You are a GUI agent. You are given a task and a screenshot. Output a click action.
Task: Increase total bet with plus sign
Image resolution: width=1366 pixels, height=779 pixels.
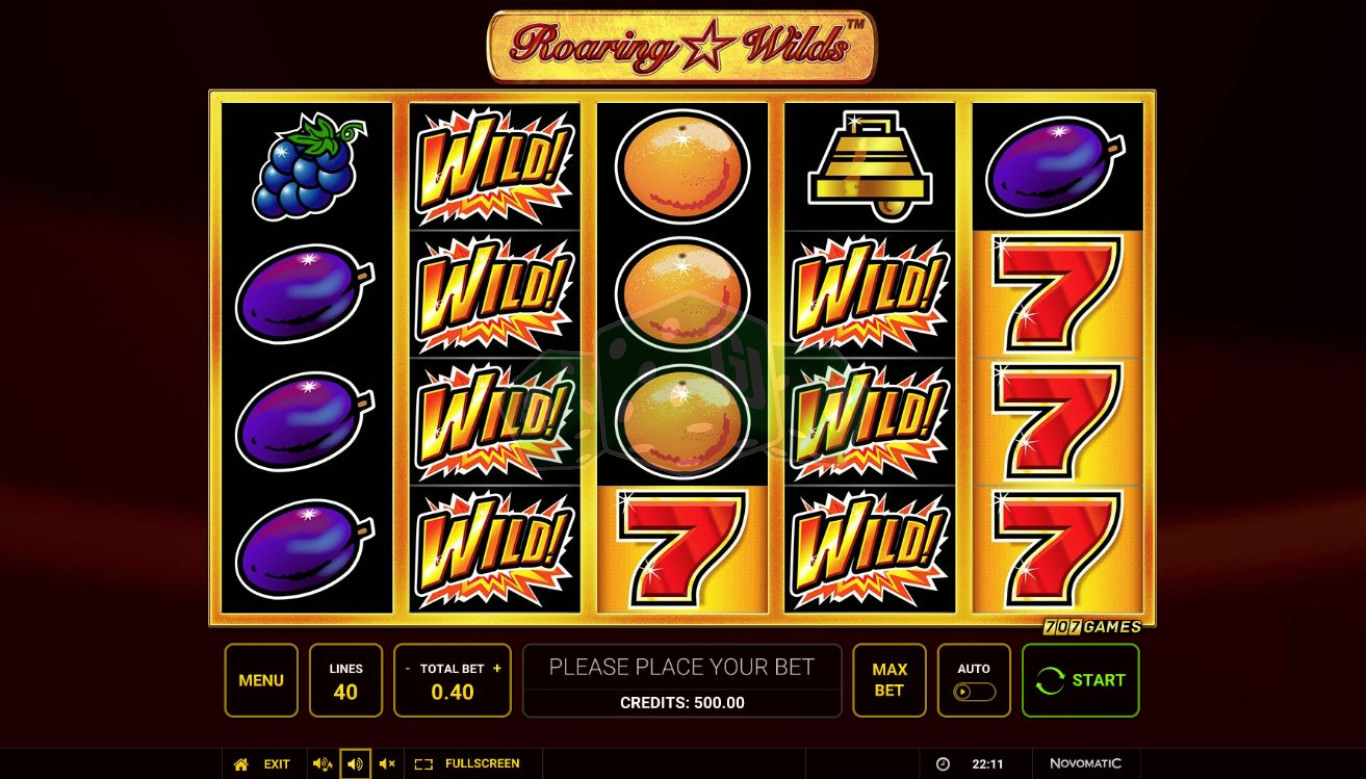coord(497,669)
